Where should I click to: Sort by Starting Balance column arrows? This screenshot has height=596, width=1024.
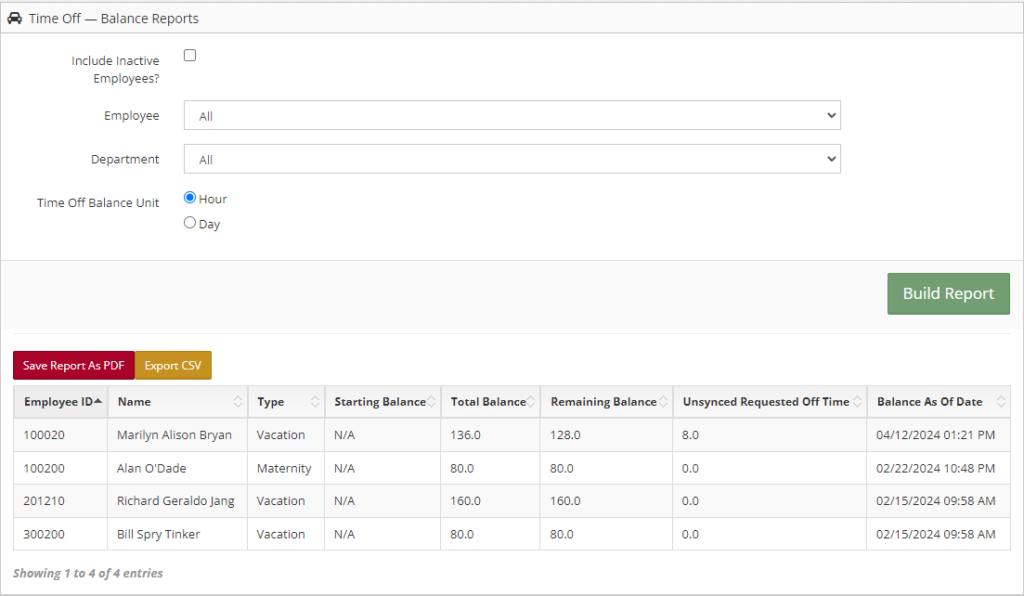pos(431,401)
